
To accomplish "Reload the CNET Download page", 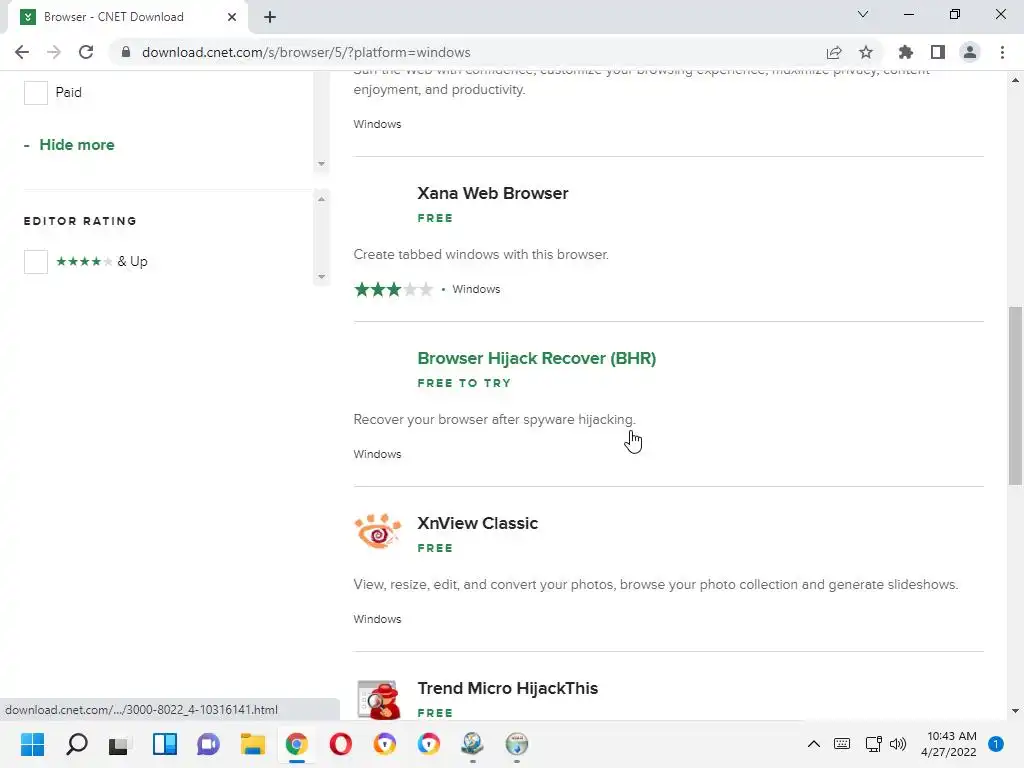I will [x=86, y=52].
